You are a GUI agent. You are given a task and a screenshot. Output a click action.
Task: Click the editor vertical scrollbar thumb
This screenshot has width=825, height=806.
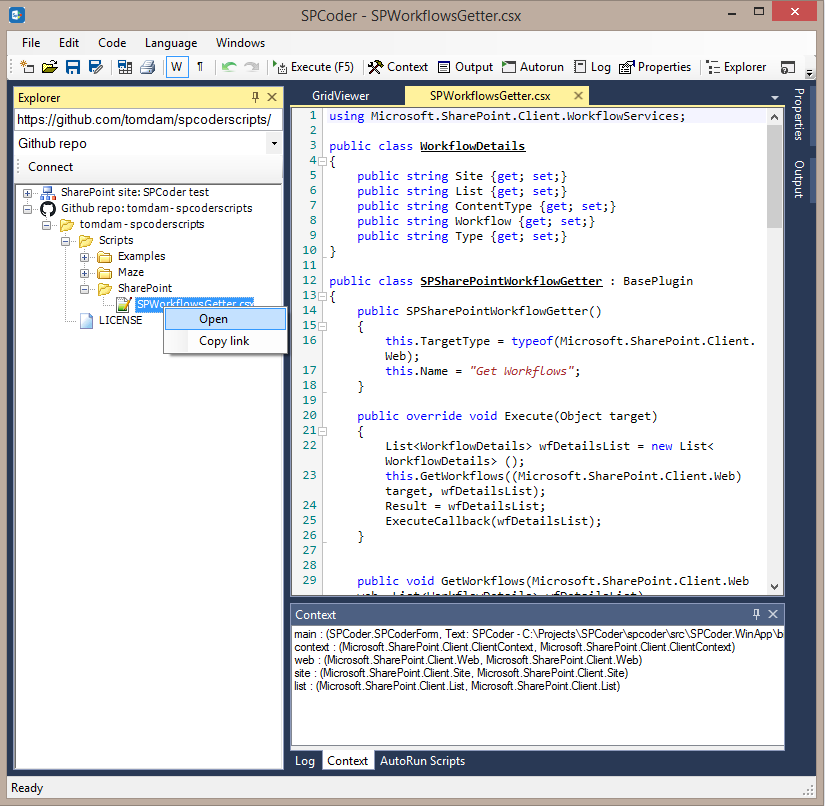point(774,176)
